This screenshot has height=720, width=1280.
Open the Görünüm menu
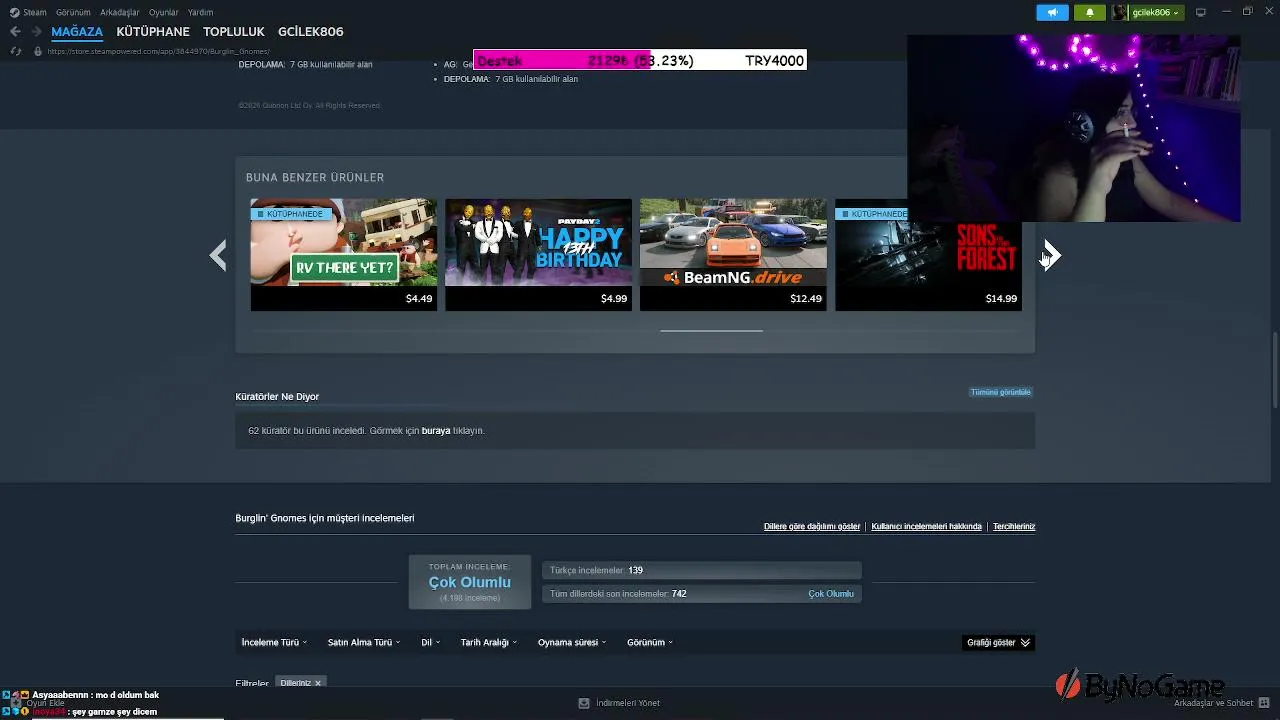73,12
